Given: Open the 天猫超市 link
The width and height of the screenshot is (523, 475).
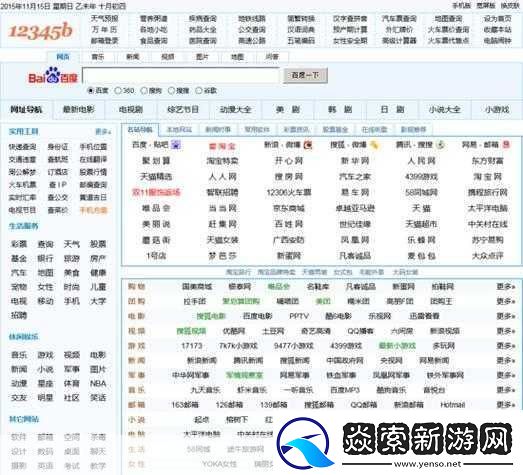Looking at the screenshot, I should click(421, 224).
